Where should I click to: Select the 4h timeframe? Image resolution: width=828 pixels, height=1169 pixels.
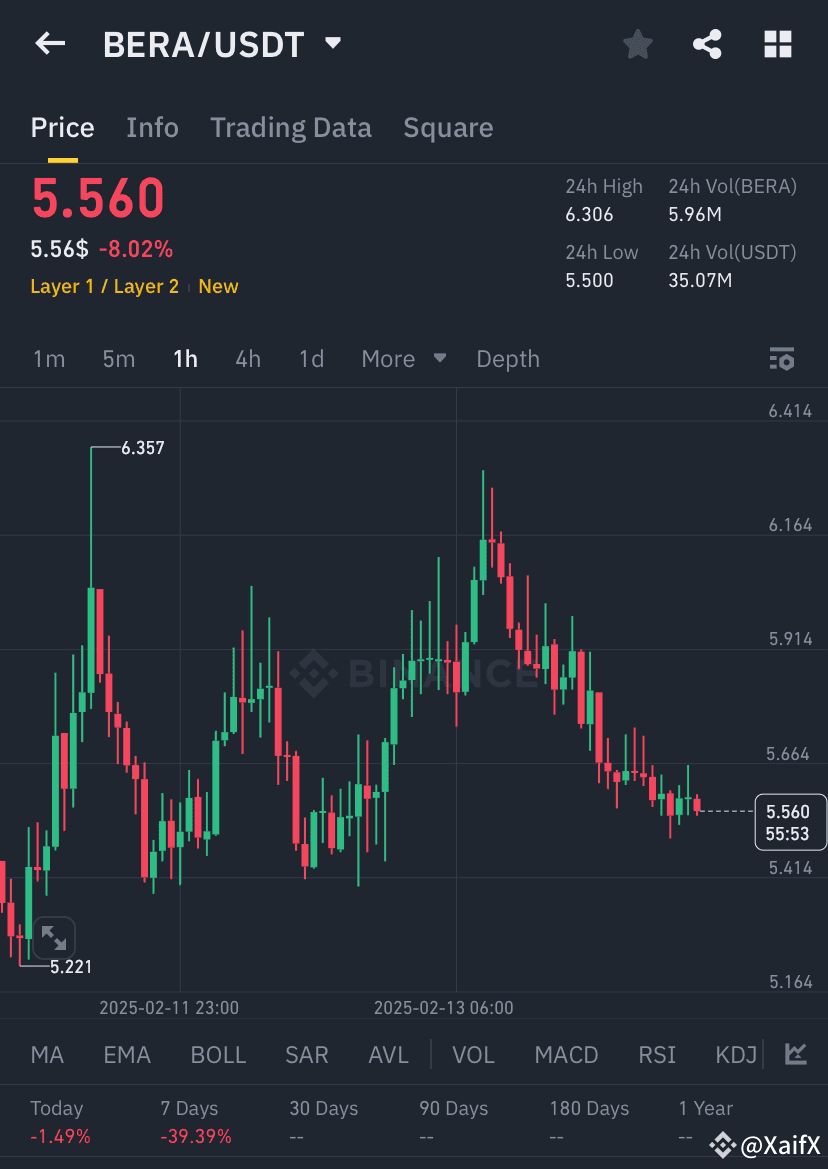pyautogui.click(x=248, y=359)
